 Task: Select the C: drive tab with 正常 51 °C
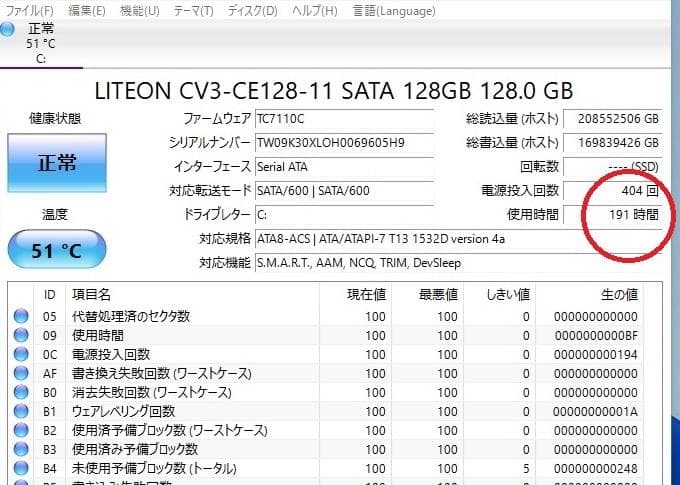coord(41,43)
